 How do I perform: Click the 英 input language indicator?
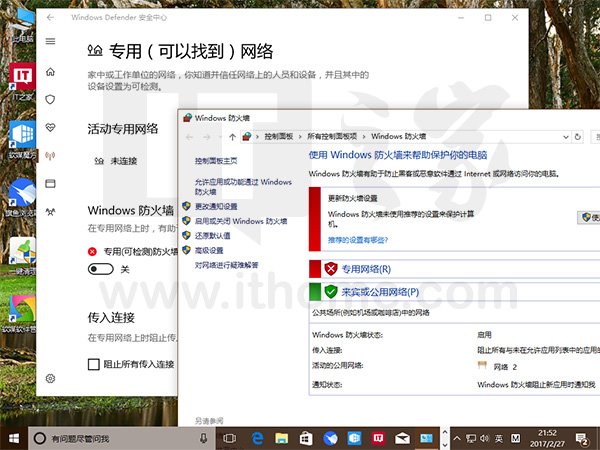pyautogui.click(x=499, y=439)
